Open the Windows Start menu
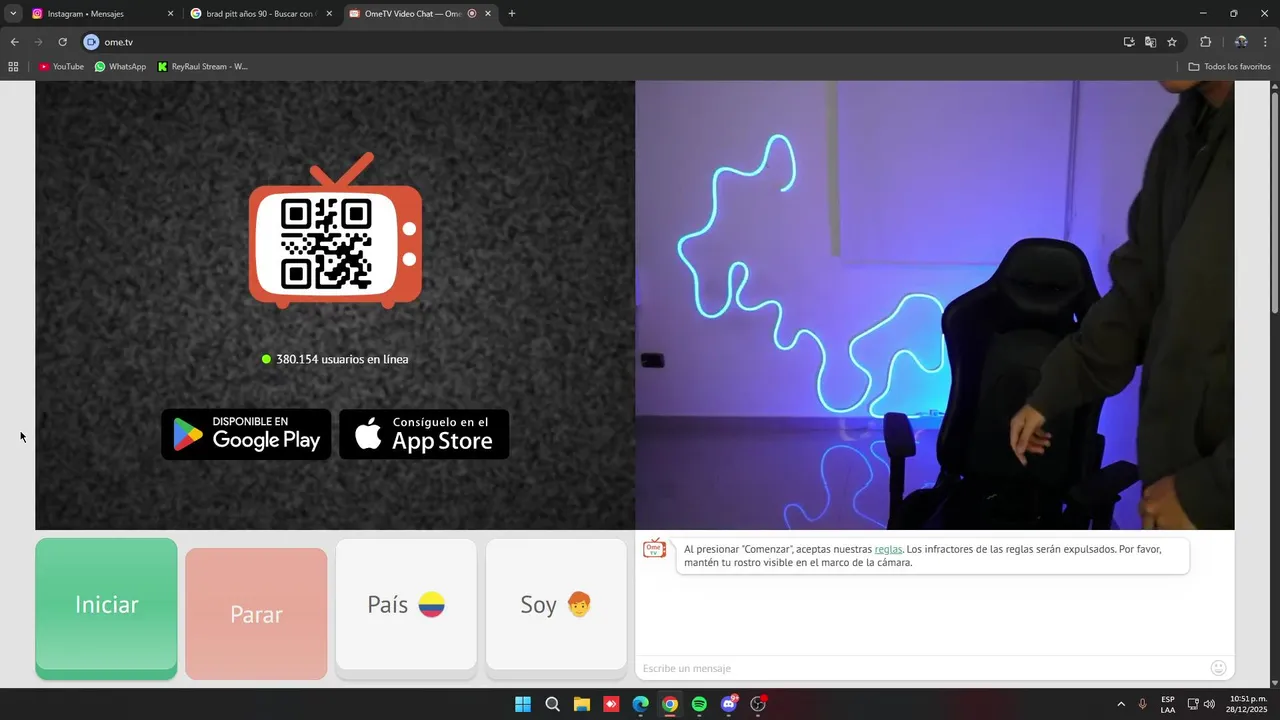The image size is (1280, 720). [523, 704]
